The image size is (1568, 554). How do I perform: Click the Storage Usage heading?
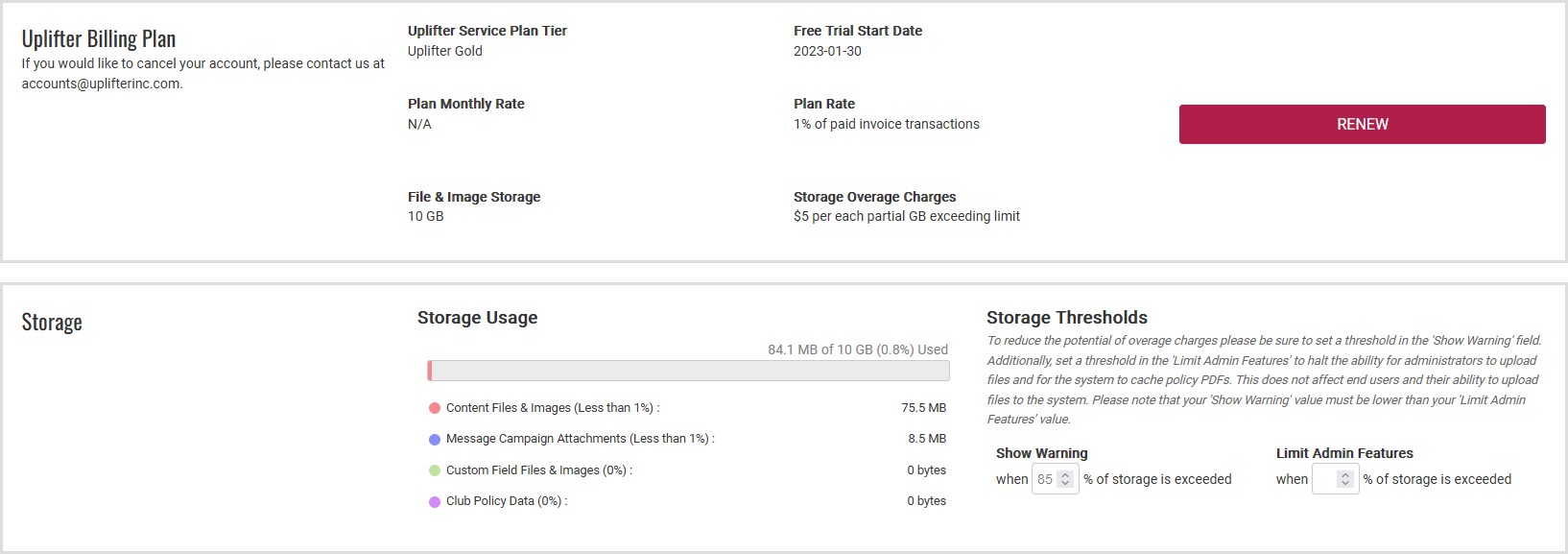coord(478,318)
